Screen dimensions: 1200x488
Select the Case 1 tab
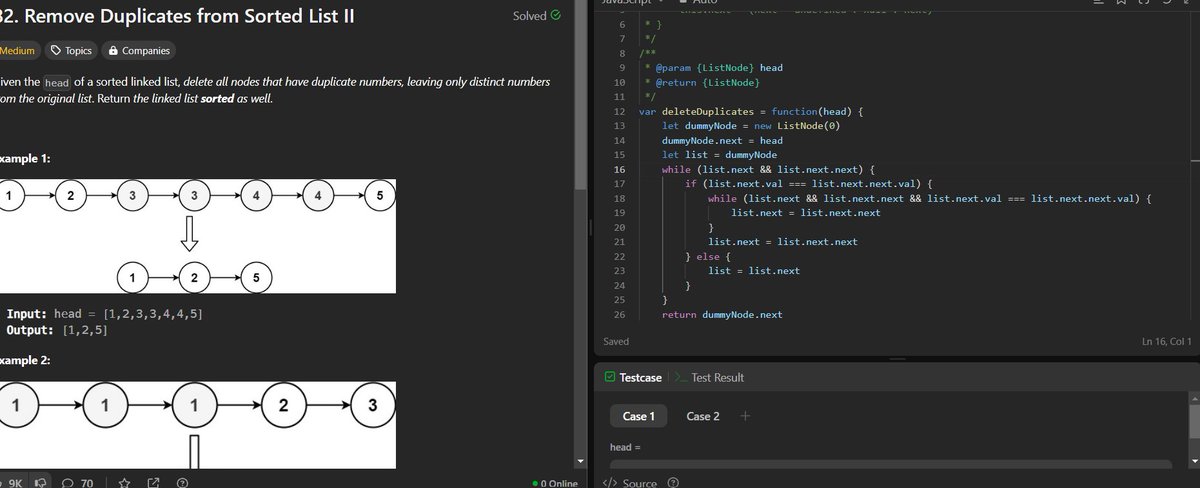pos(638,416)
